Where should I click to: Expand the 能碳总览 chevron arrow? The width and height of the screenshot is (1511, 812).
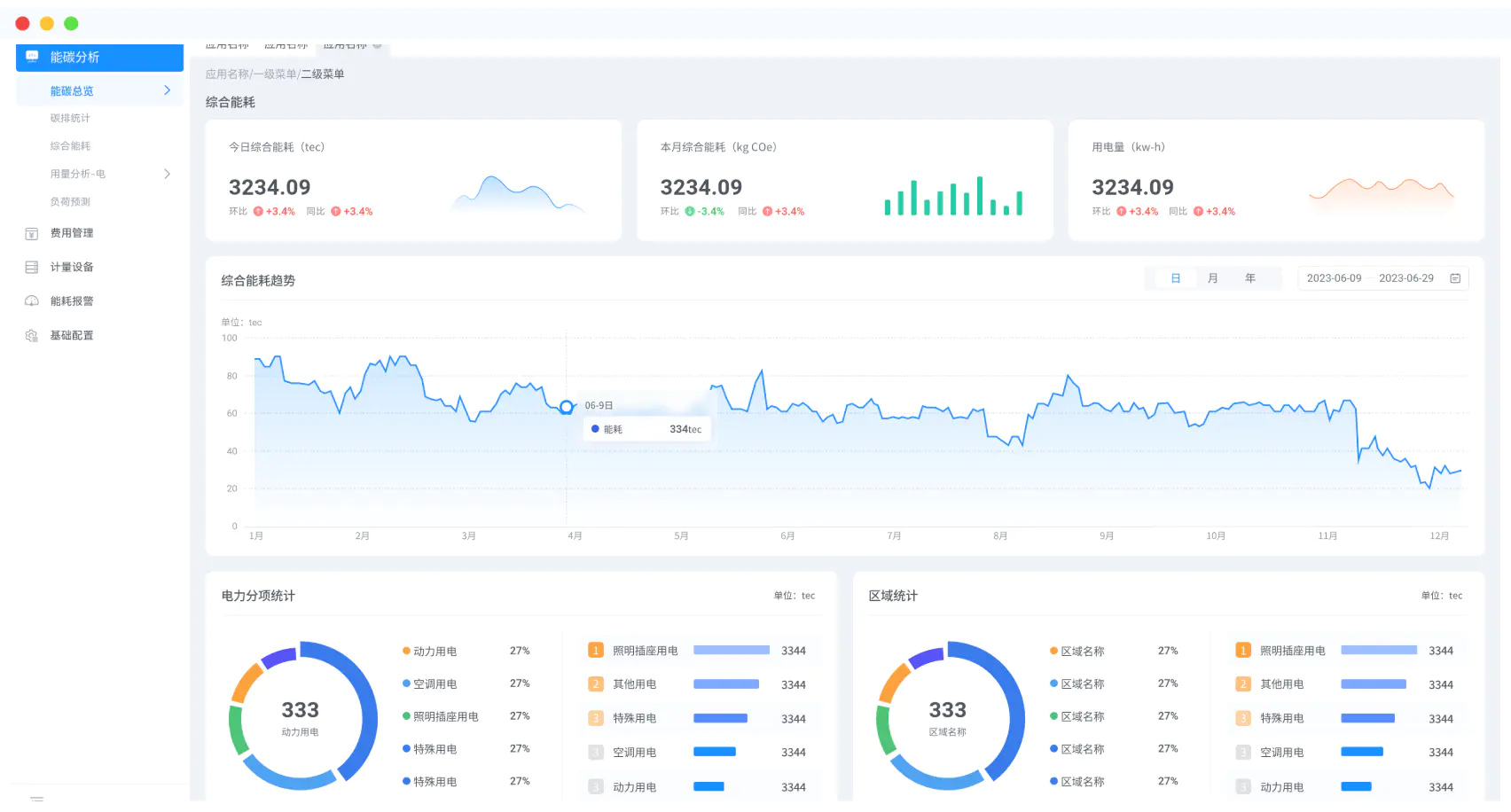167,90
